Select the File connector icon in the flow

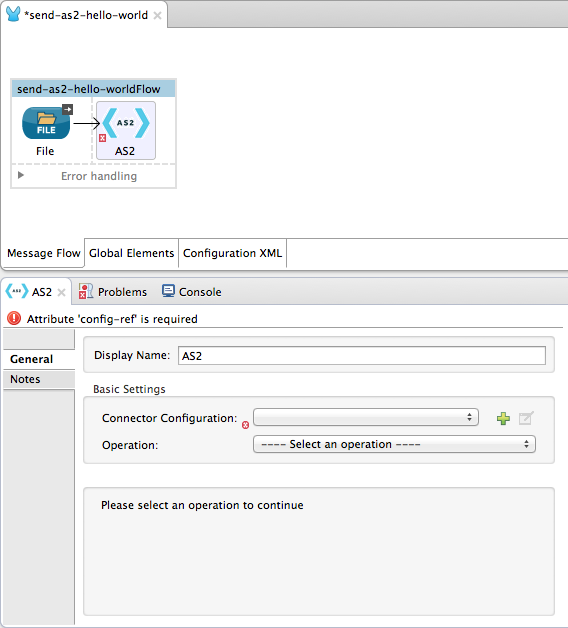pos(46,123)
